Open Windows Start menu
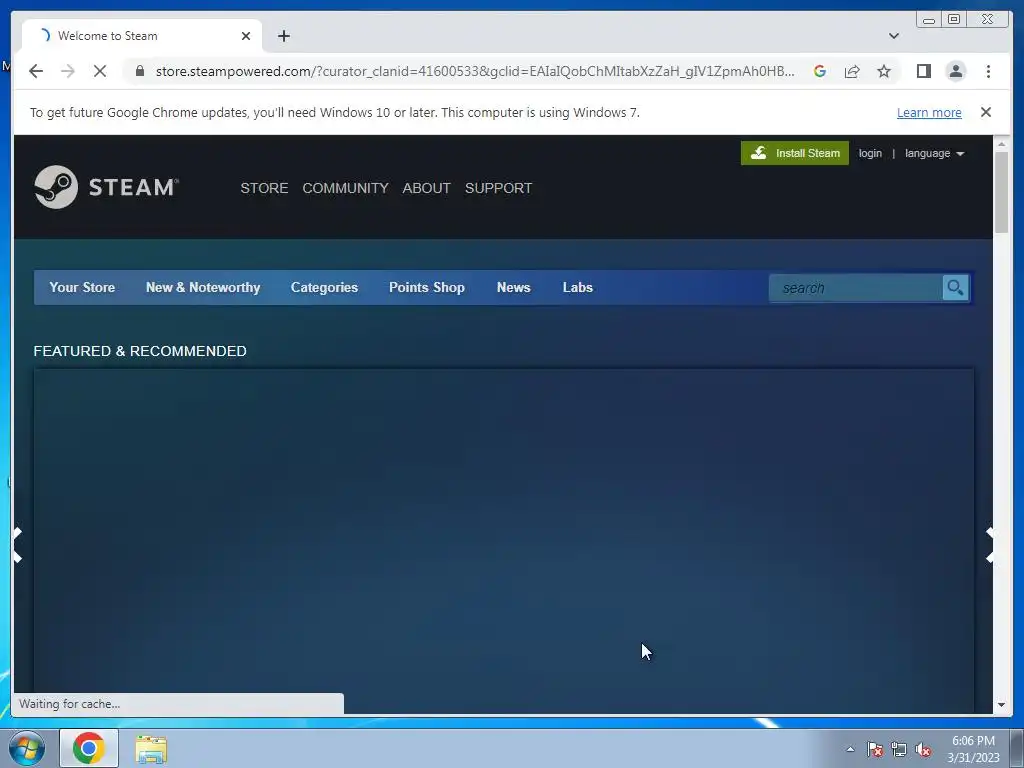This screenshot has width=1024, height=768. 27,748
